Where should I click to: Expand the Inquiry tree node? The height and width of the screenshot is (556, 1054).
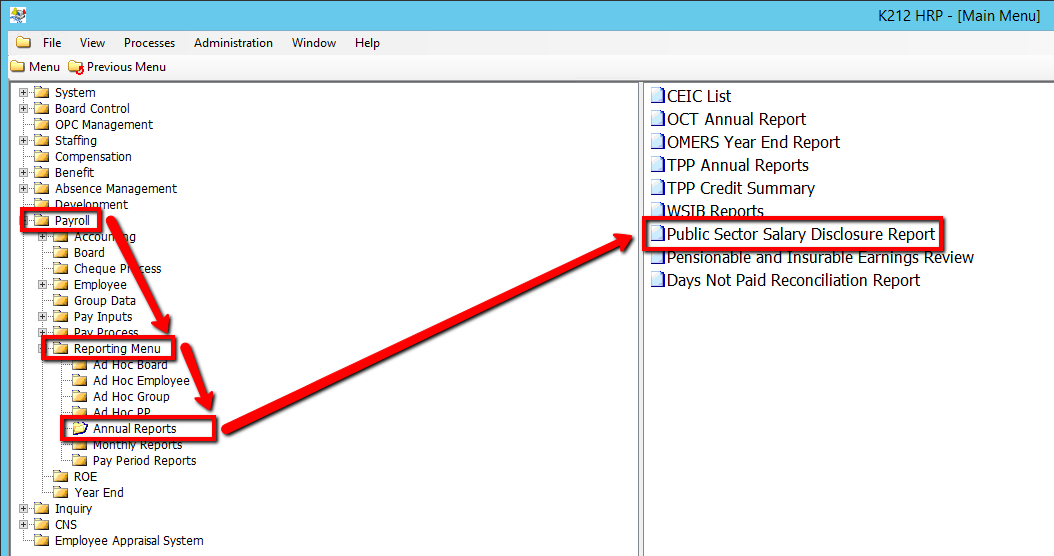coord(24,509)
